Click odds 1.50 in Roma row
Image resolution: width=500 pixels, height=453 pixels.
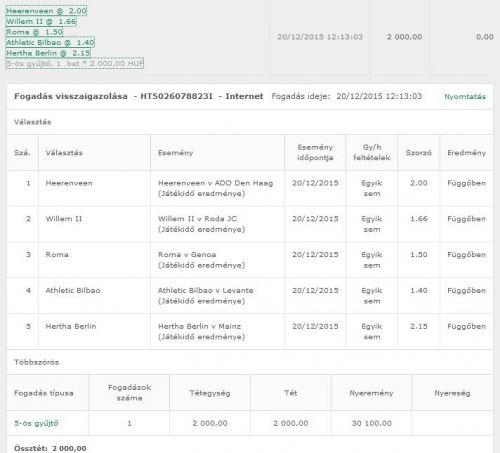[419, 255]
